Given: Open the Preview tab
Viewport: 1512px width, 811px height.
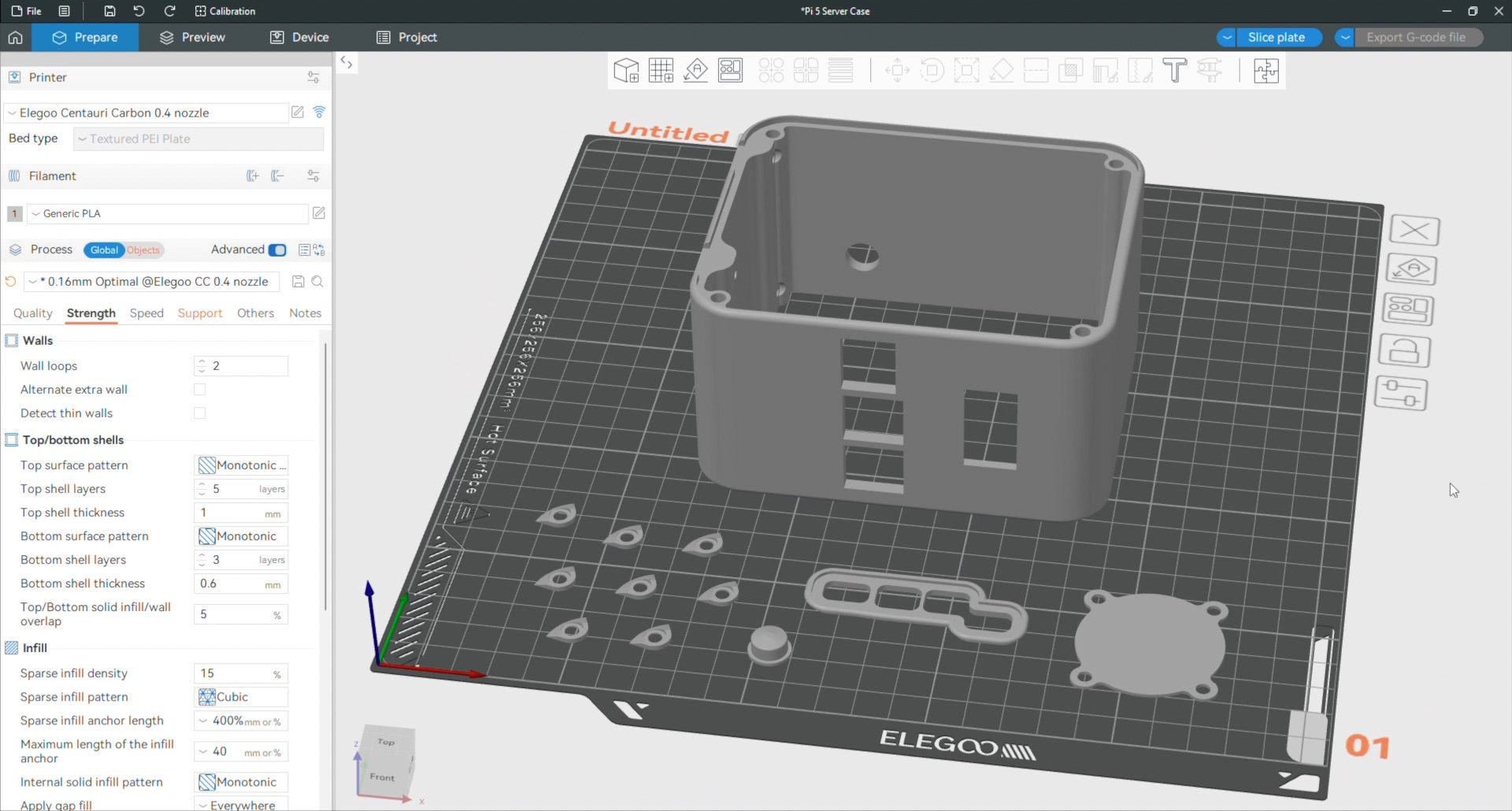Looking at the screenshot, I should point(192,38).
